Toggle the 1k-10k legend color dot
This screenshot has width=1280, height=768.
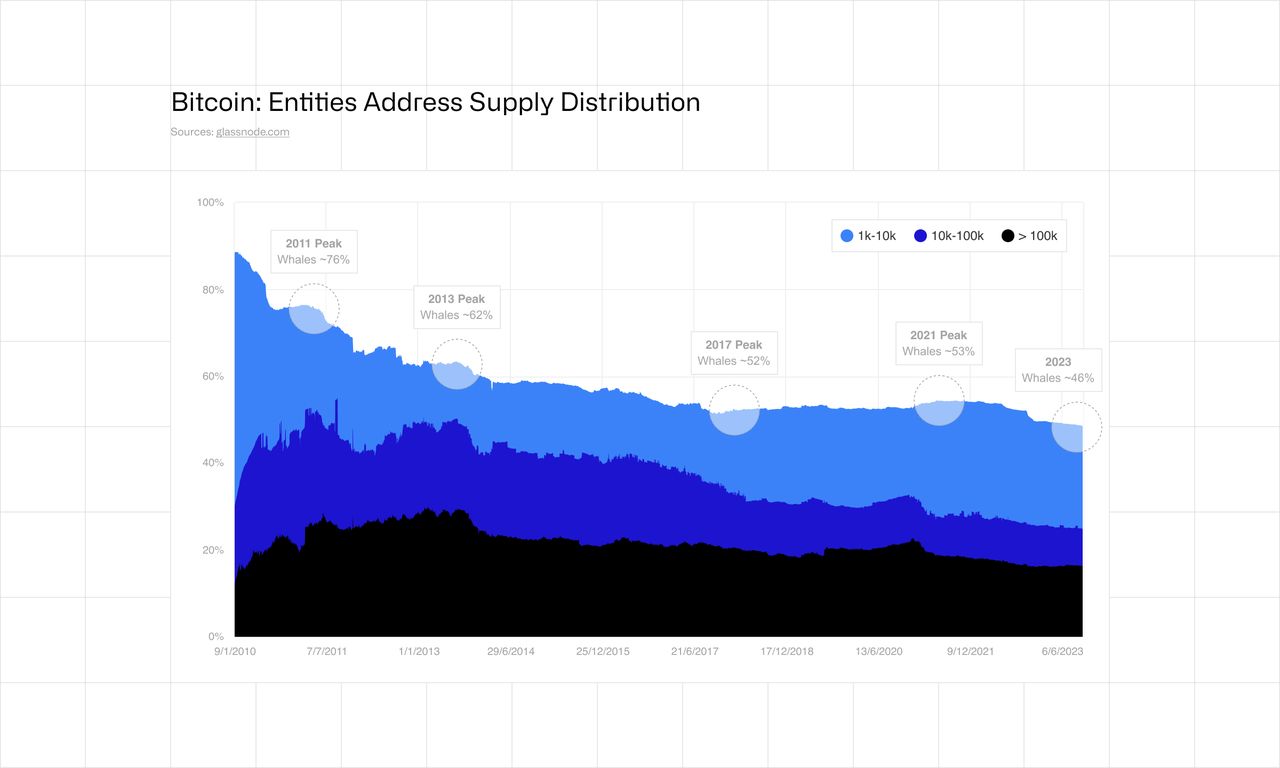click(847, 236)
